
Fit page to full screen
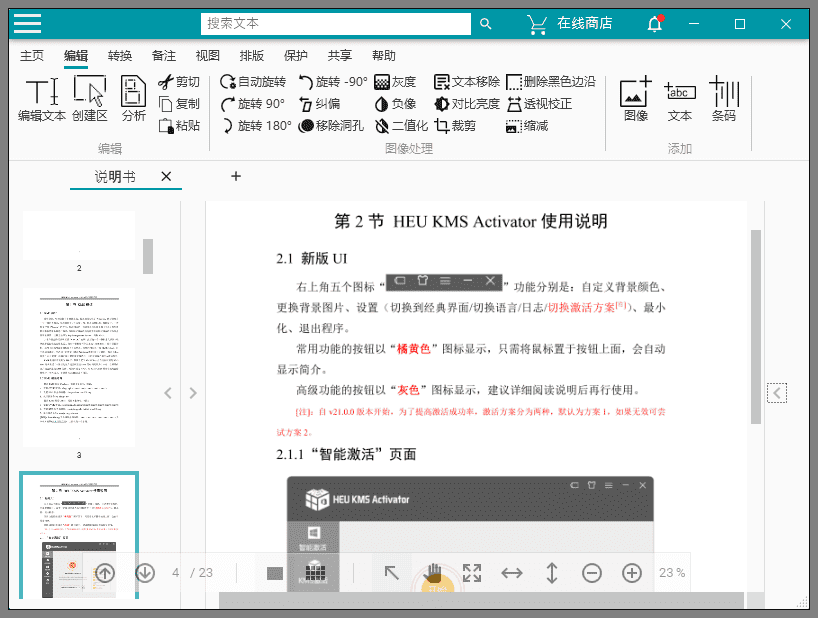(x=472, y=573)
